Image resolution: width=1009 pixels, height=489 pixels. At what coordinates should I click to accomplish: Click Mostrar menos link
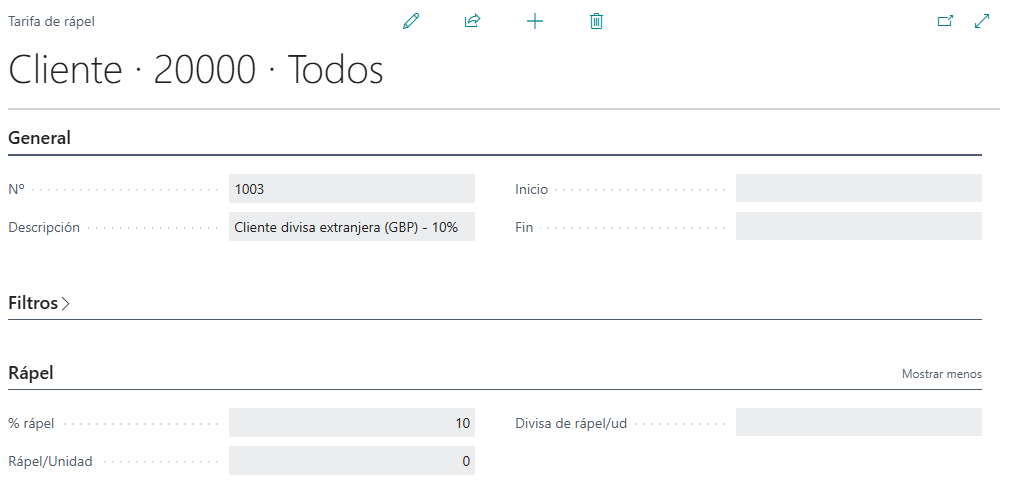(941, 374)
